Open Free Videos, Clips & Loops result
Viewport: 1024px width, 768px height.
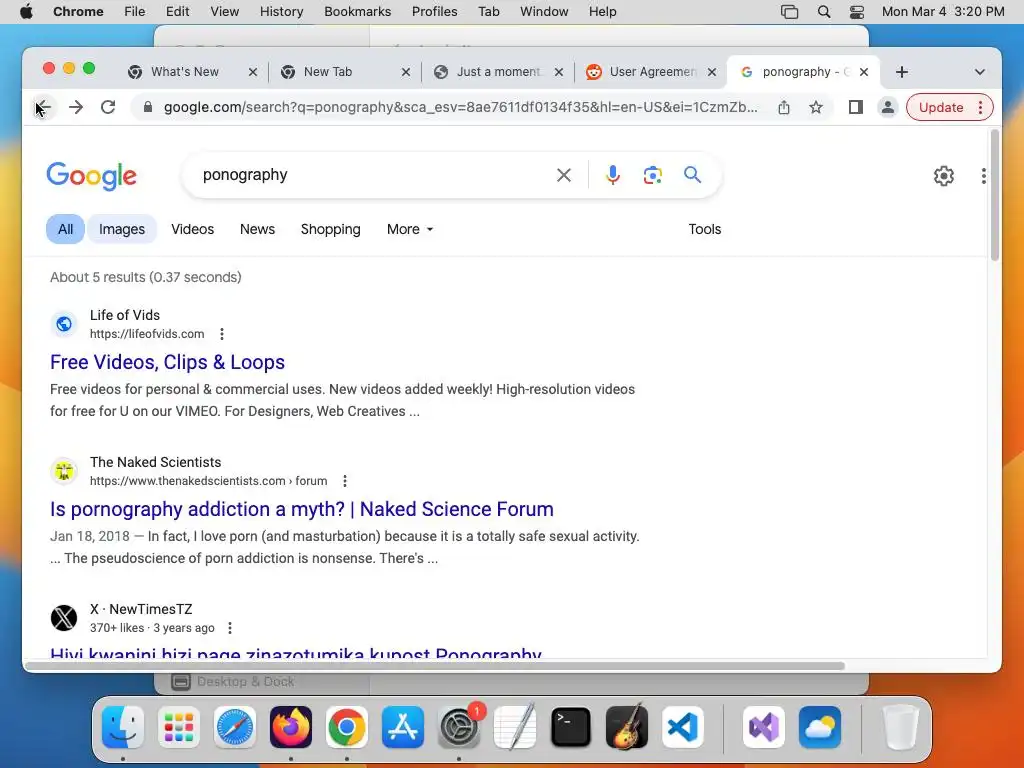tap(168, 362)
